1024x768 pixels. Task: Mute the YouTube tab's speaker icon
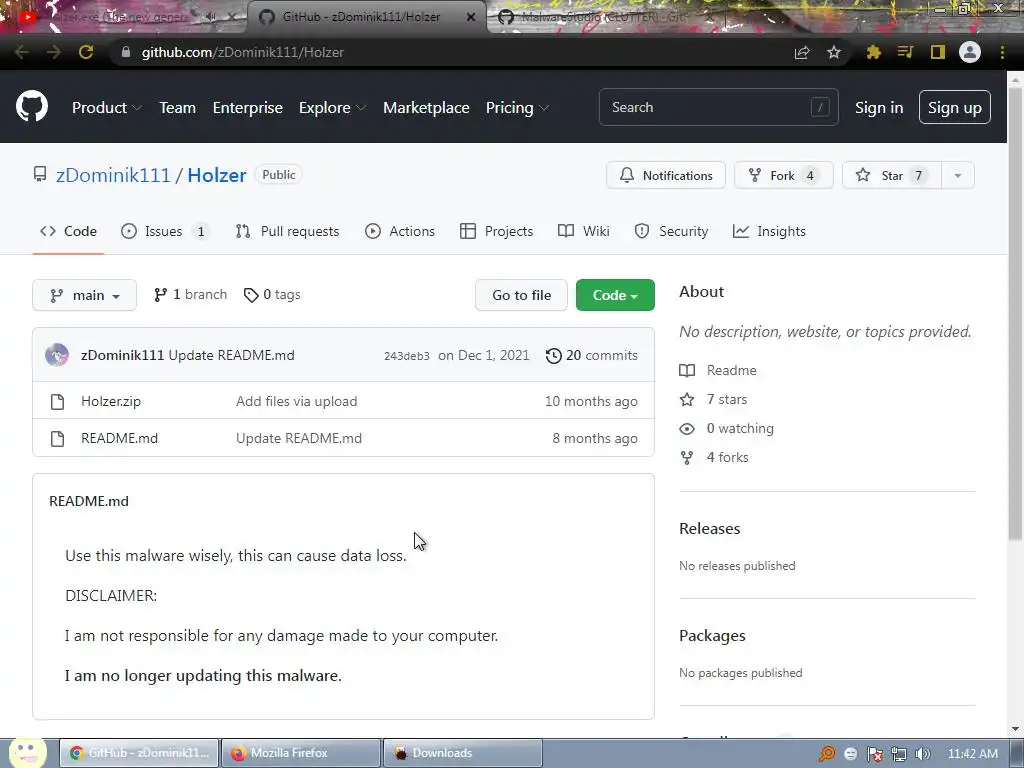click(x=211, y=17)
